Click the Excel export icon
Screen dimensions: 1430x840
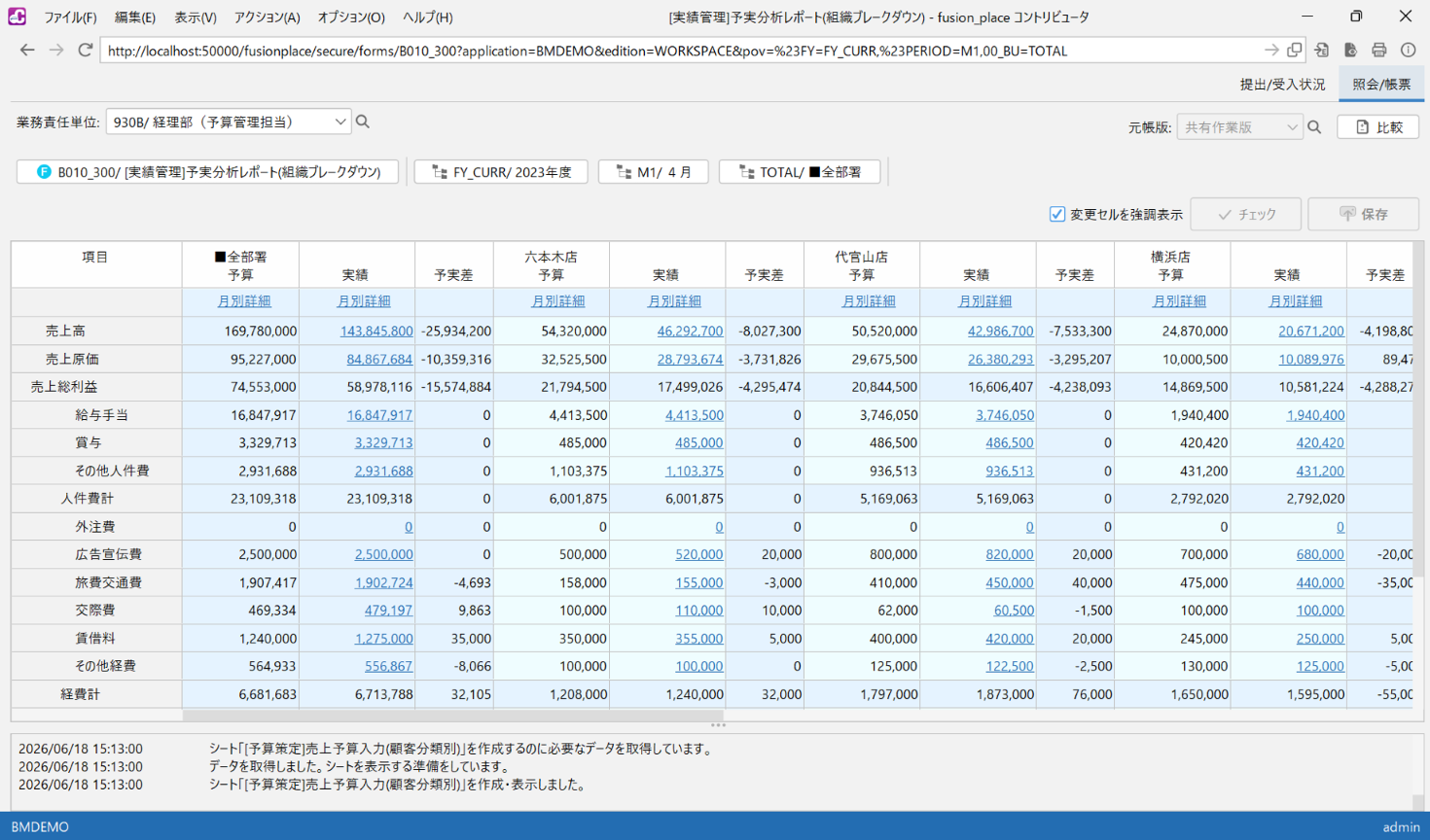click(x=1322, y=50)
